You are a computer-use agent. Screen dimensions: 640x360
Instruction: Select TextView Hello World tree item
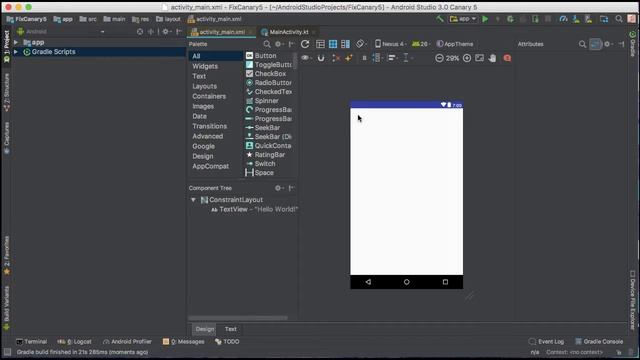[254, 209]
